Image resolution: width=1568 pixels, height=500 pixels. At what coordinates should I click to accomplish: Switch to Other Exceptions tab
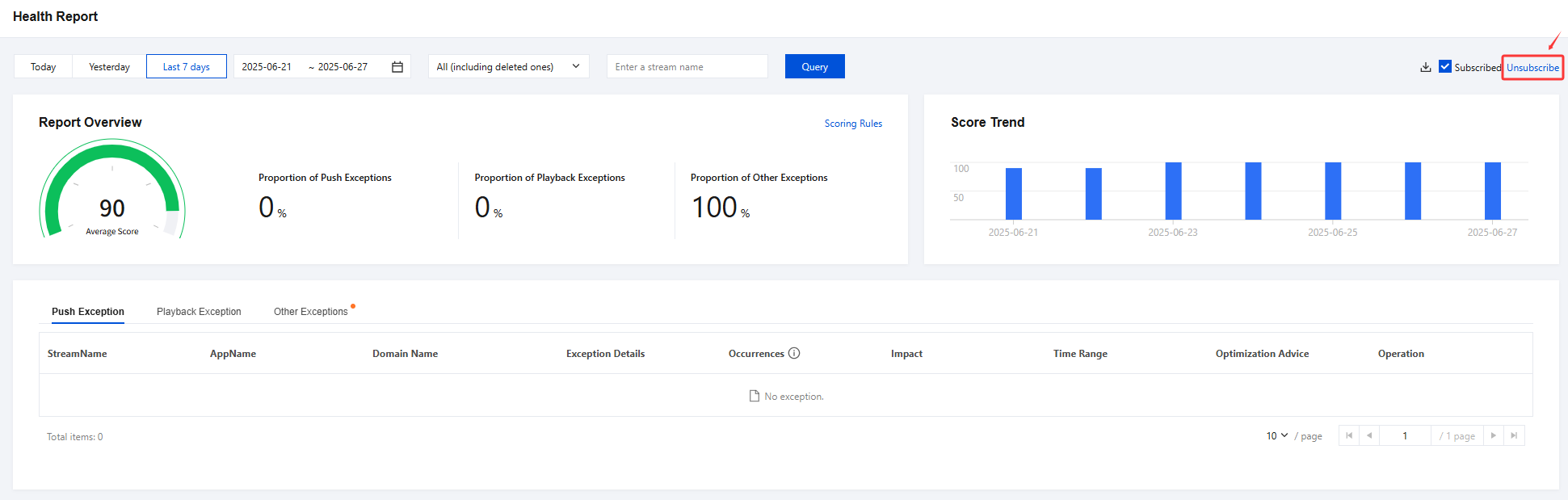pyautogui.click(x=311, y=312)
